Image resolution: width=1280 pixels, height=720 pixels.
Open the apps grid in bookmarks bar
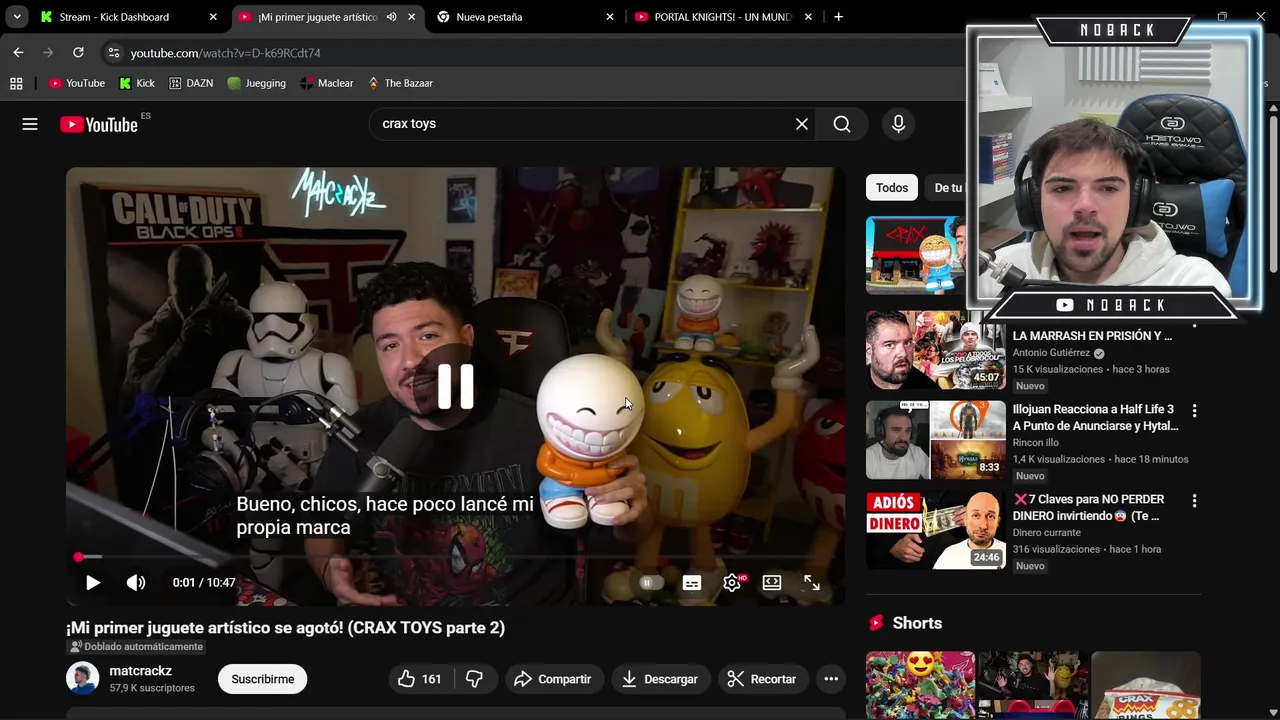point(16,83)
